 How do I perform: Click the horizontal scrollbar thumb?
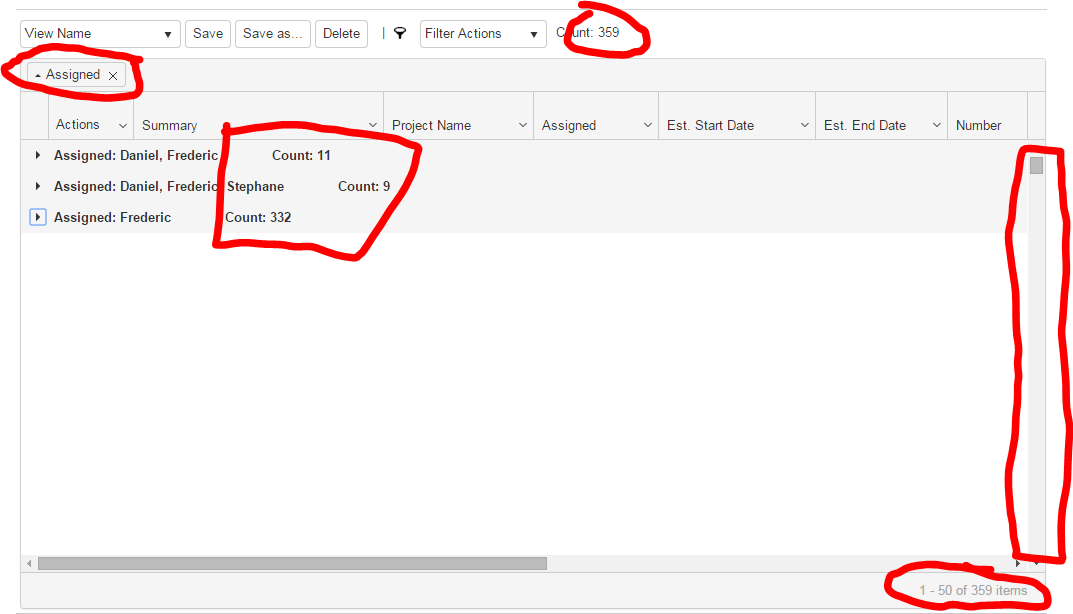point(292,563)
